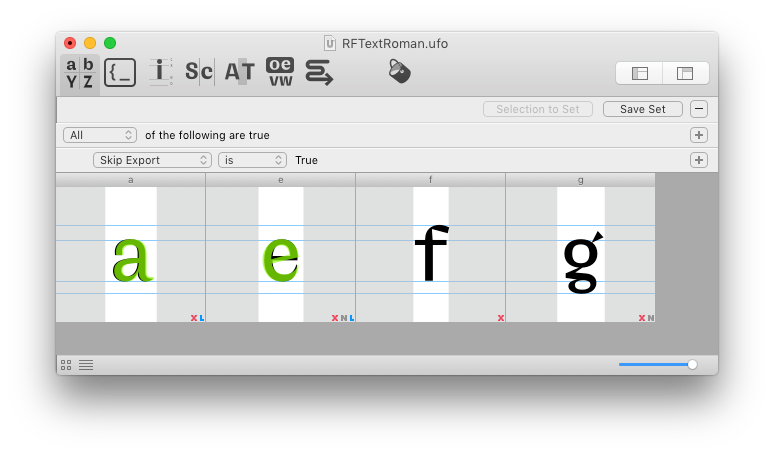Viewport: 774px width, 455px height.
Task: Open the Scripting window icon
Action: click(x=120, y=72)
